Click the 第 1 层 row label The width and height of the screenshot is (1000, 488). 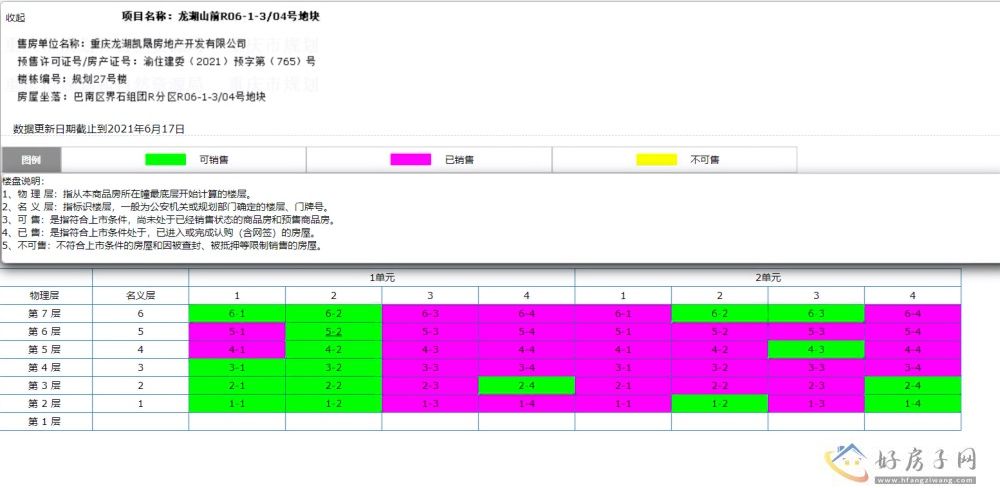(46, 421)
